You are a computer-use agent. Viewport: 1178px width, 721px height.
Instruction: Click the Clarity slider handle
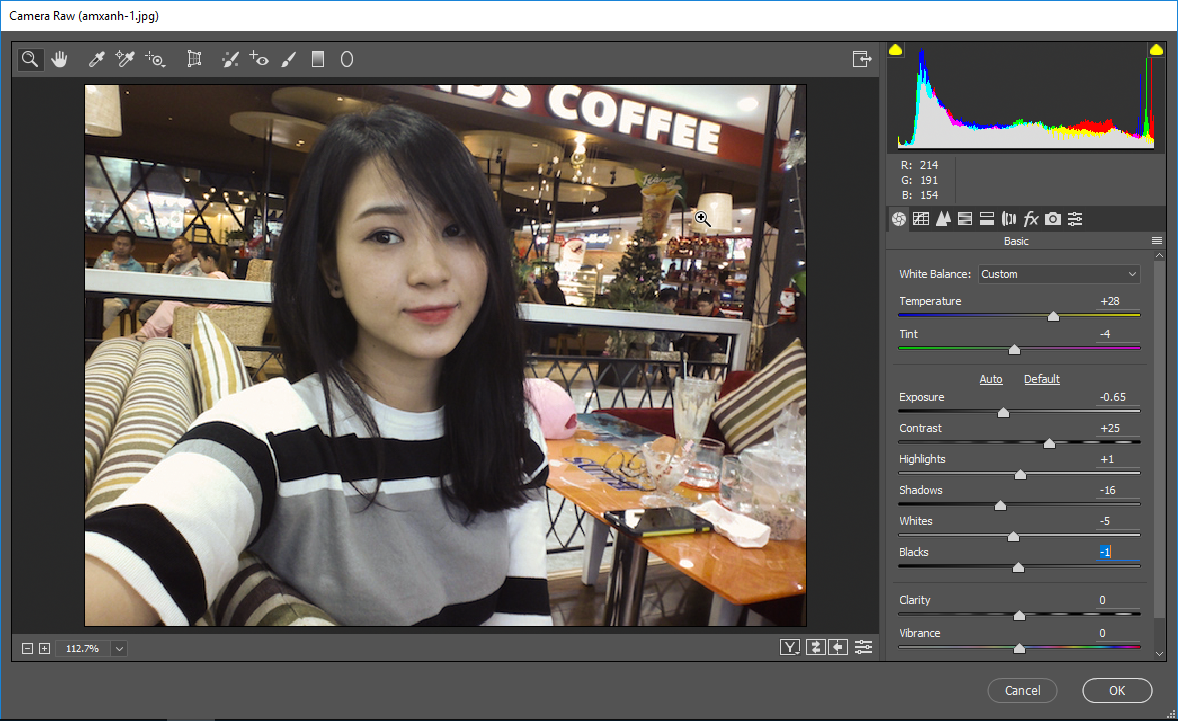tap(1019, 616)
